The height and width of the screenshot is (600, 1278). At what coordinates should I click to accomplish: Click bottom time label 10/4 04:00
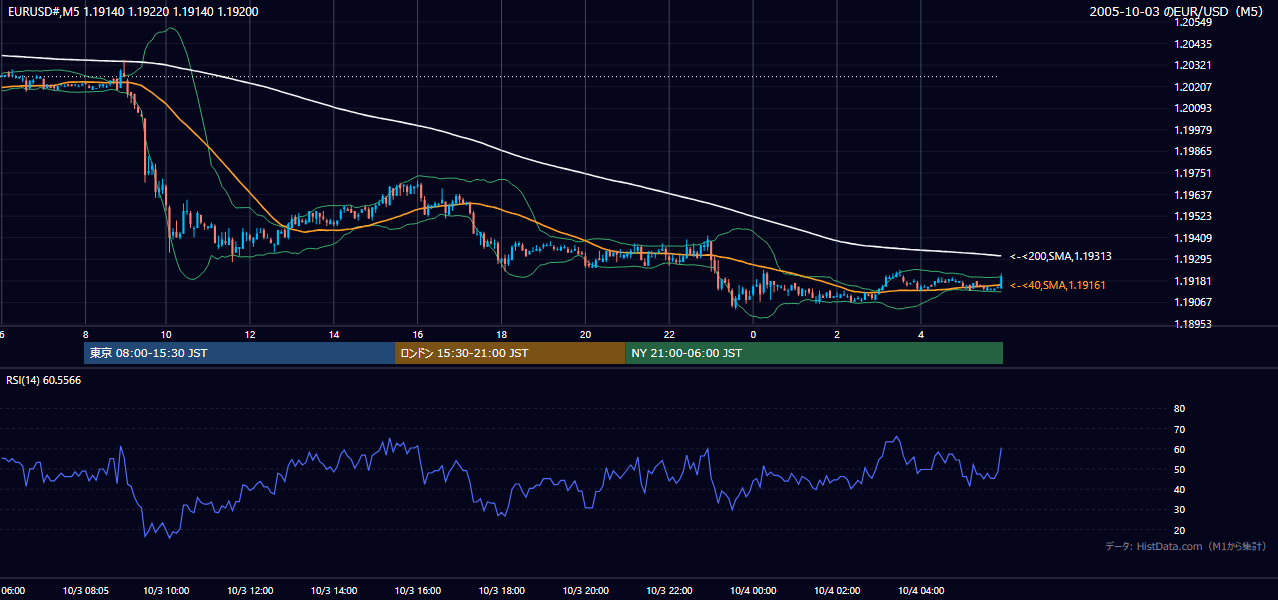coord(921,591)
